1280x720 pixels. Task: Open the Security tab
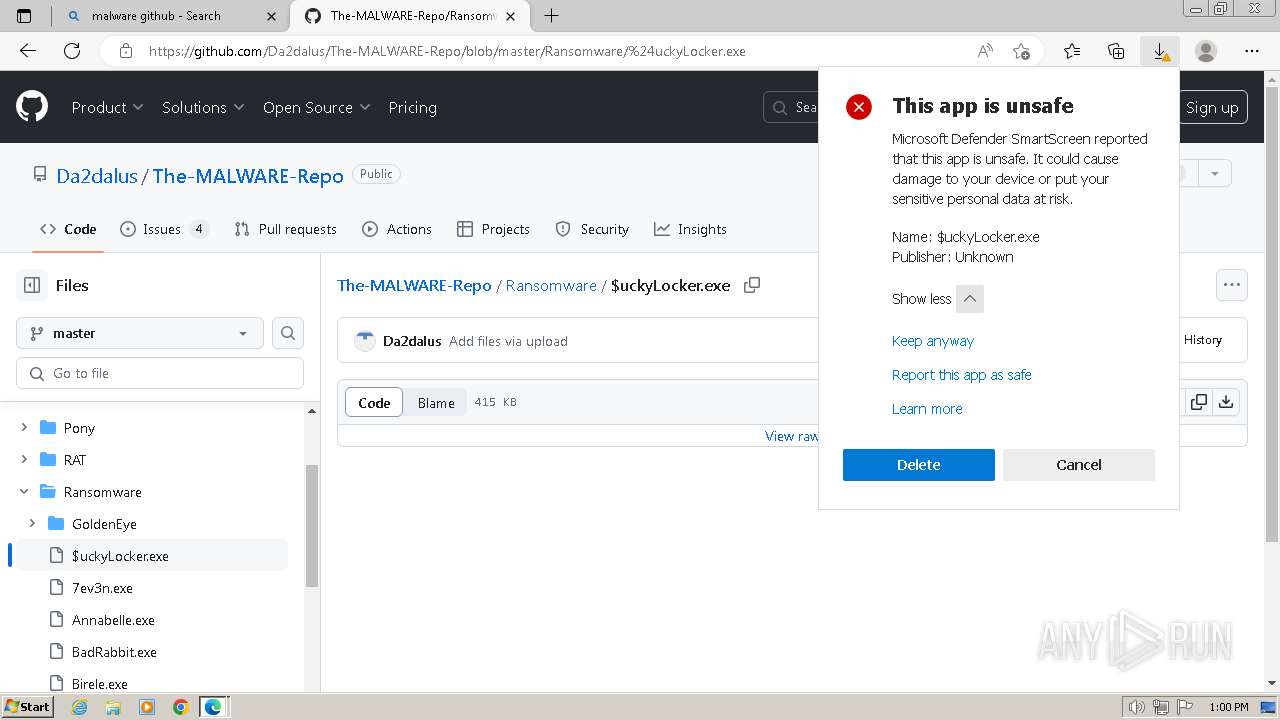tap(592, 229)
